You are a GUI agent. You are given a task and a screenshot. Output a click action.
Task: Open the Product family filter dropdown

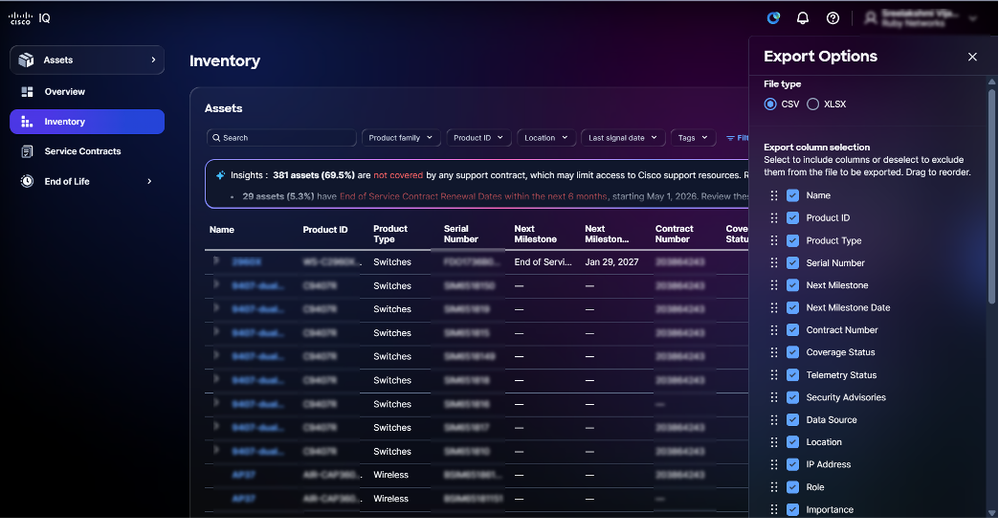coord(401,138)
